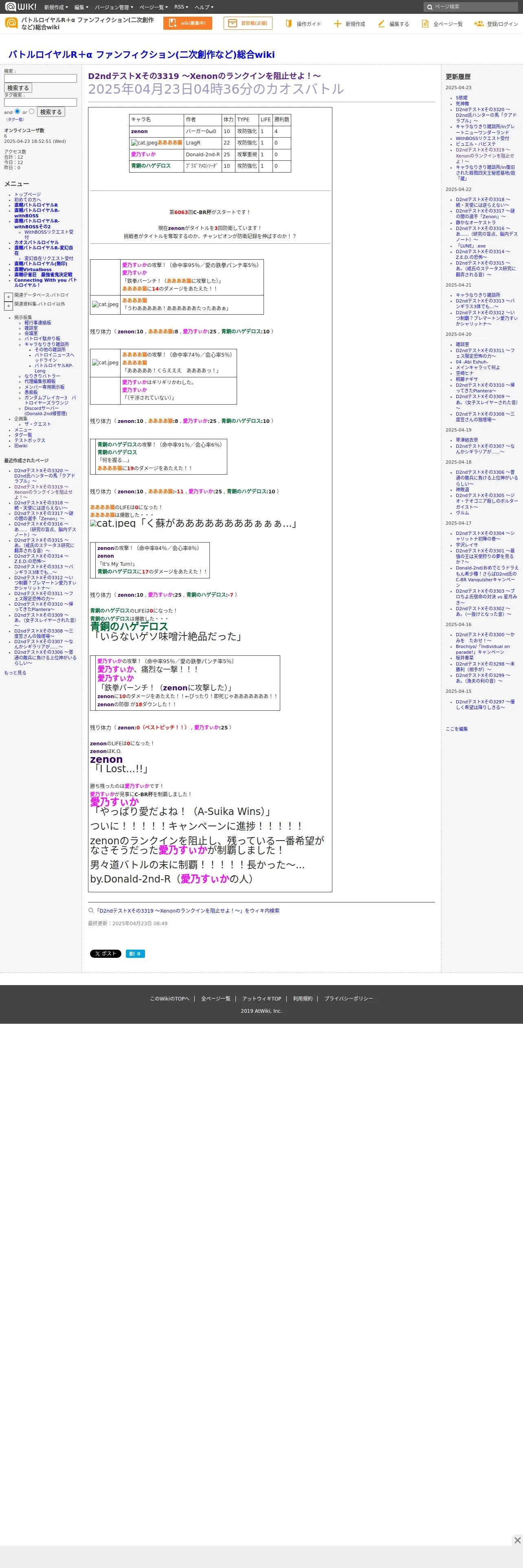This screenshot has height=1568, width=523.
Task: Open 死神舞 in update history
Action: pos(463,103)
